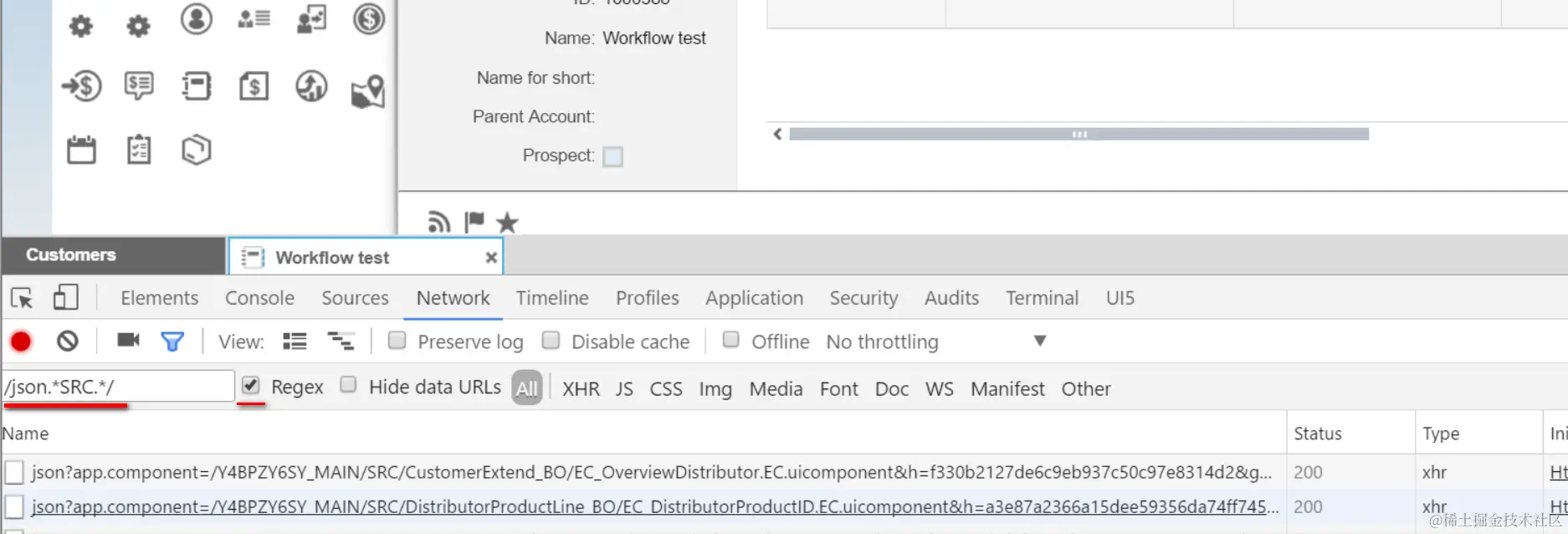This screenshot has width=1568, height=534.
Task: Switch to the Customers tab
Action: click(114, 255)
